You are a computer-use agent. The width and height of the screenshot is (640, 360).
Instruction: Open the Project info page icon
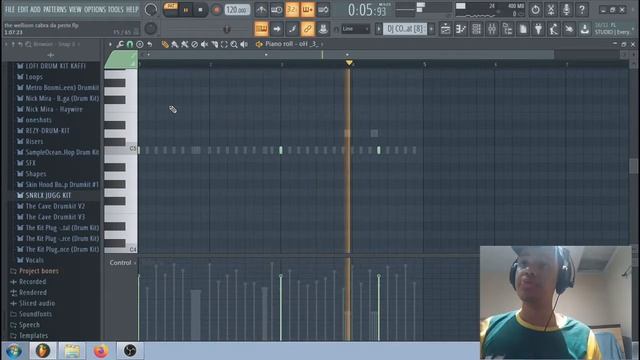tap(523, 29)
